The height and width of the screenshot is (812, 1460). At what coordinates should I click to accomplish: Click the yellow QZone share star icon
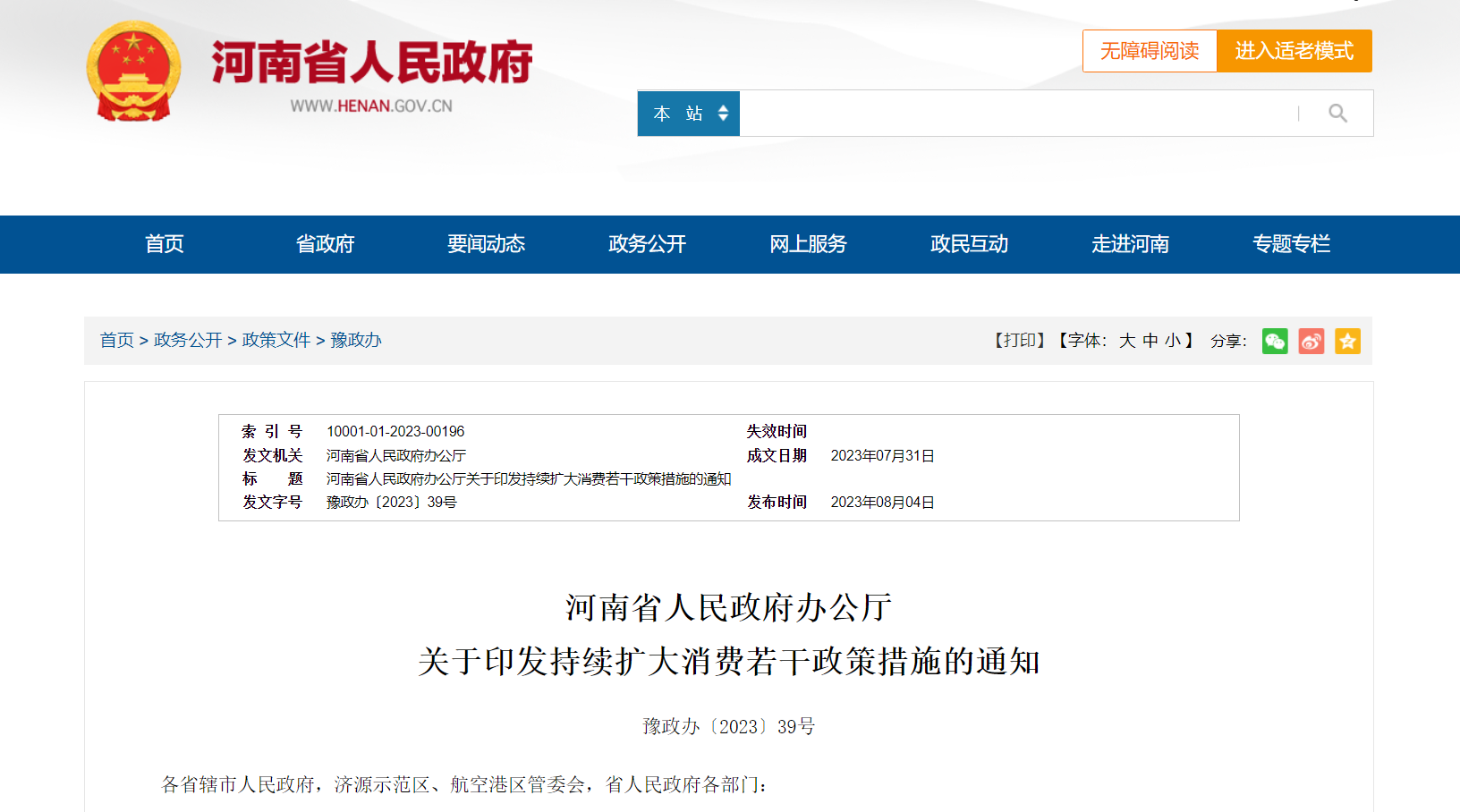click(x=1347, y=341)
